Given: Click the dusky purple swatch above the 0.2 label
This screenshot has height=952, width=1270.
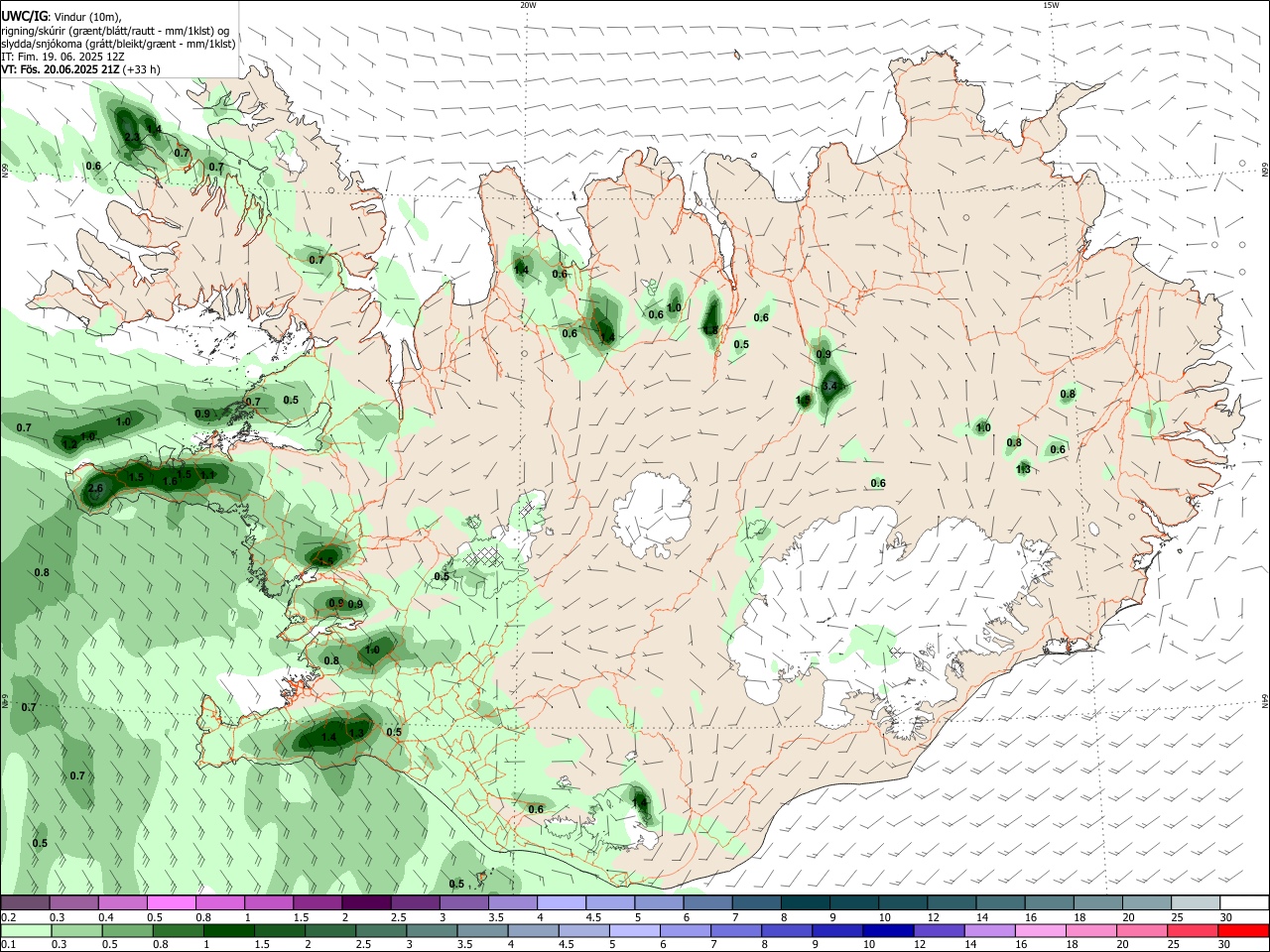Looking at the screenshot, I should coord(25,903).
